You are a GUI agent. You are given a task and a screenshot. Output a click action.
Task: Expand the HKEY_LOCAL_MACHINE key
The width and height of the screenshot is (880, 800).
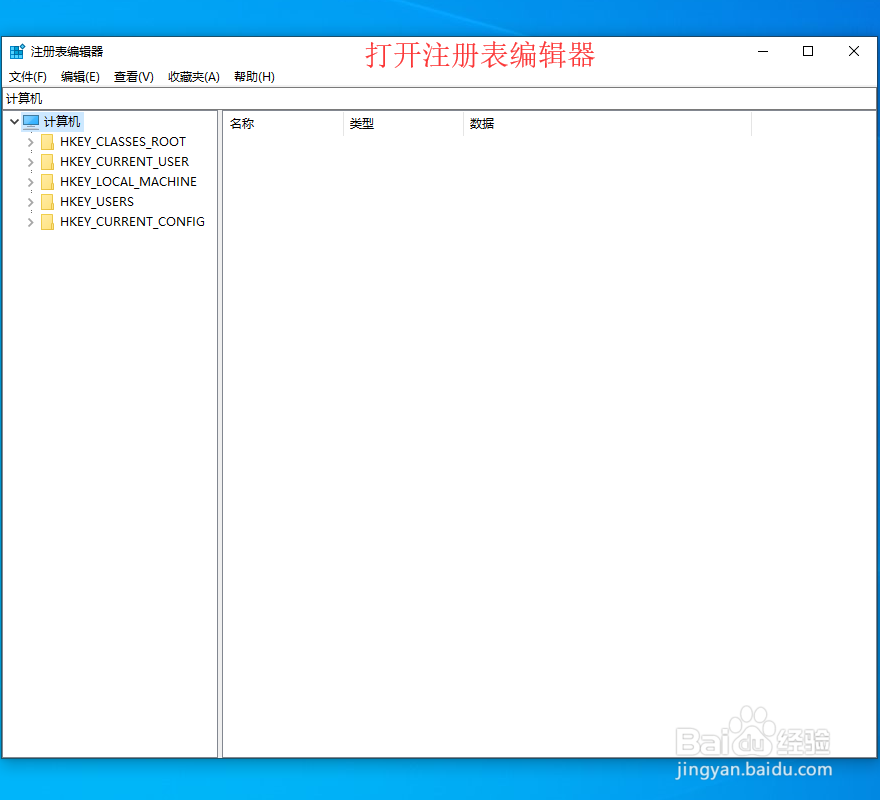[31, 182]
